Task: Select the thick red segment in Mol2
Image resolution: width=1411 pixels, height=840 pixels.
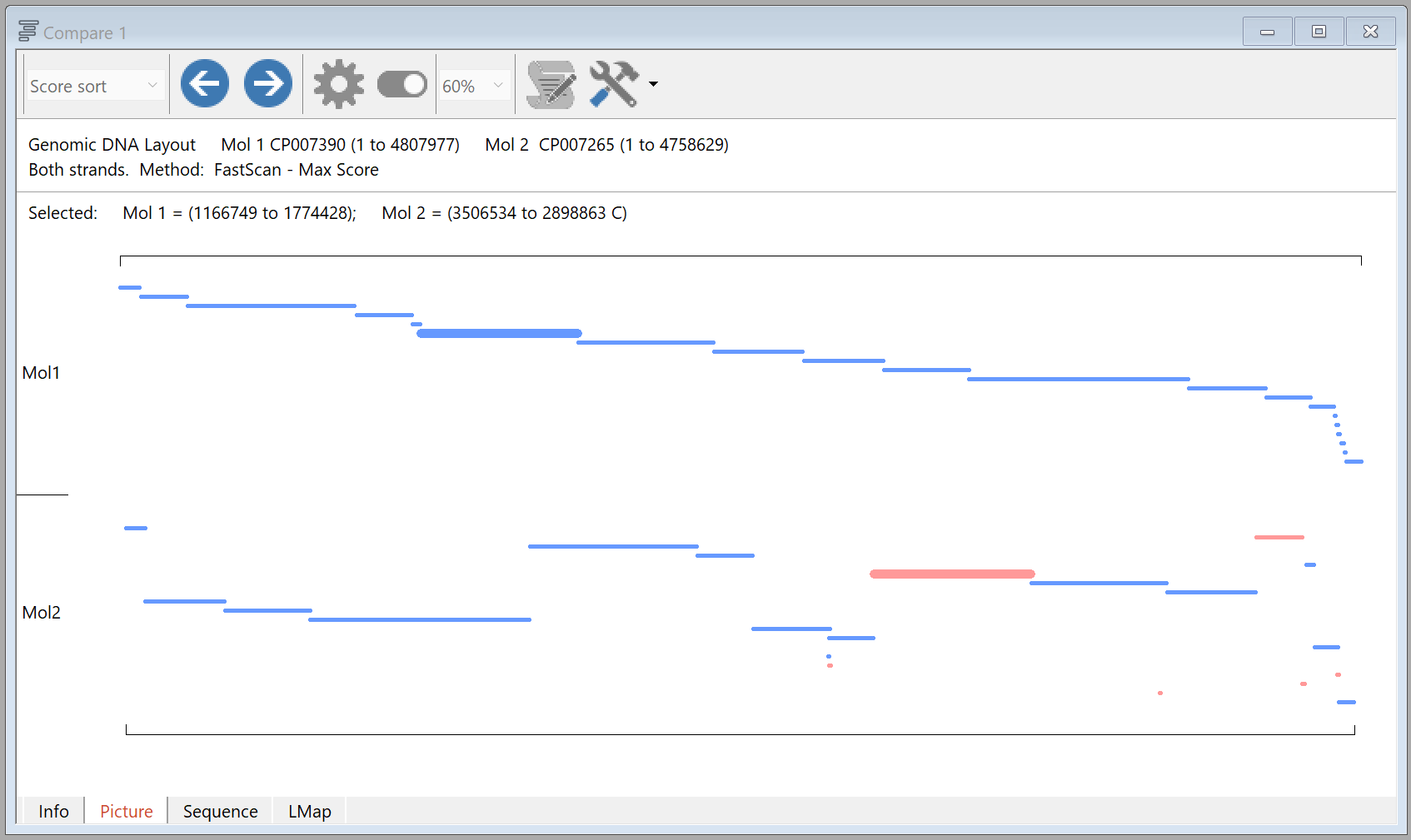Action: click(952, 574)
